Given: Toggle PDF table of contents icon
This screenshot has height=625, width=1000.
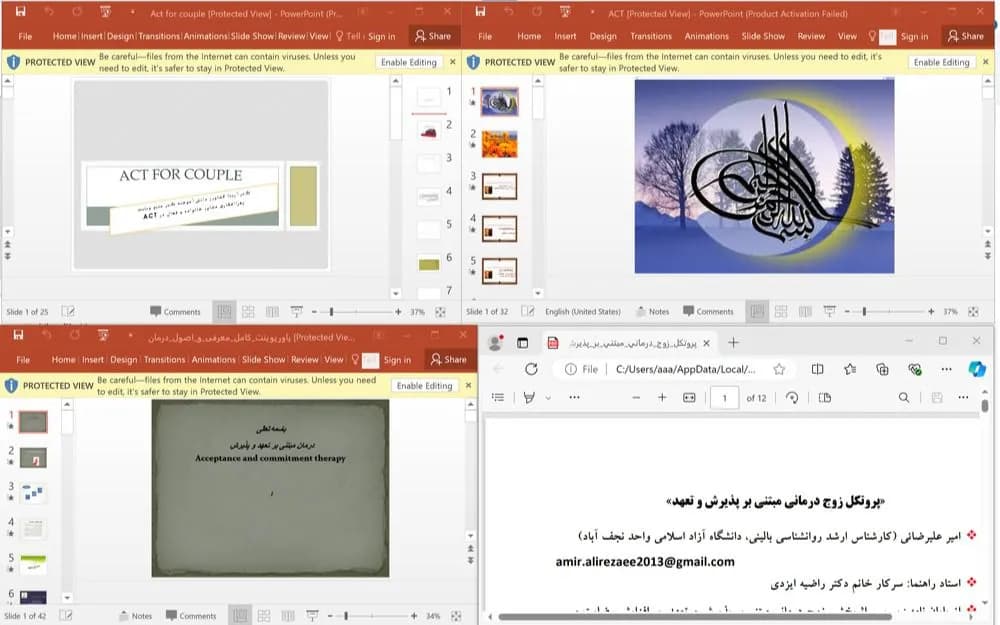Looking at the screenshot, I should (498, 397).
